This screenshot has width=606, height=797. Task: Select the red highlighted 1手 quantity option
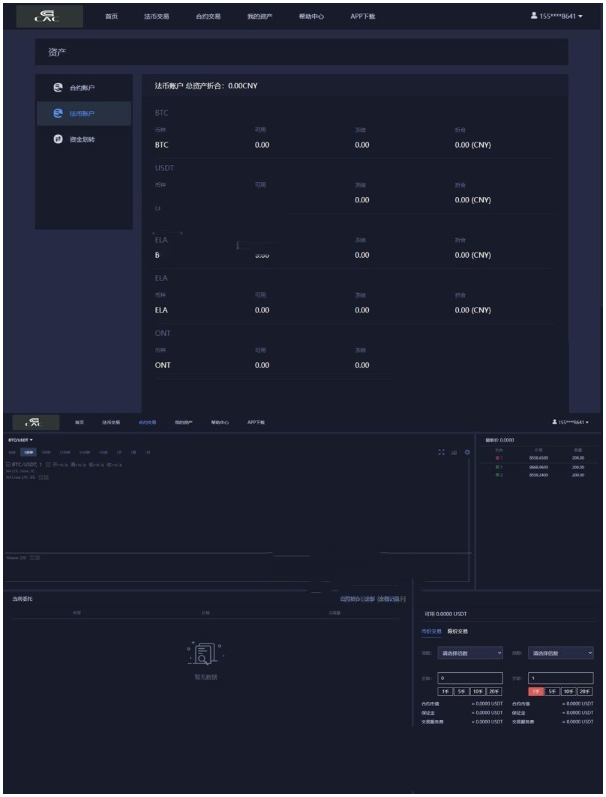pyautogui.click(x=536, y=691)
